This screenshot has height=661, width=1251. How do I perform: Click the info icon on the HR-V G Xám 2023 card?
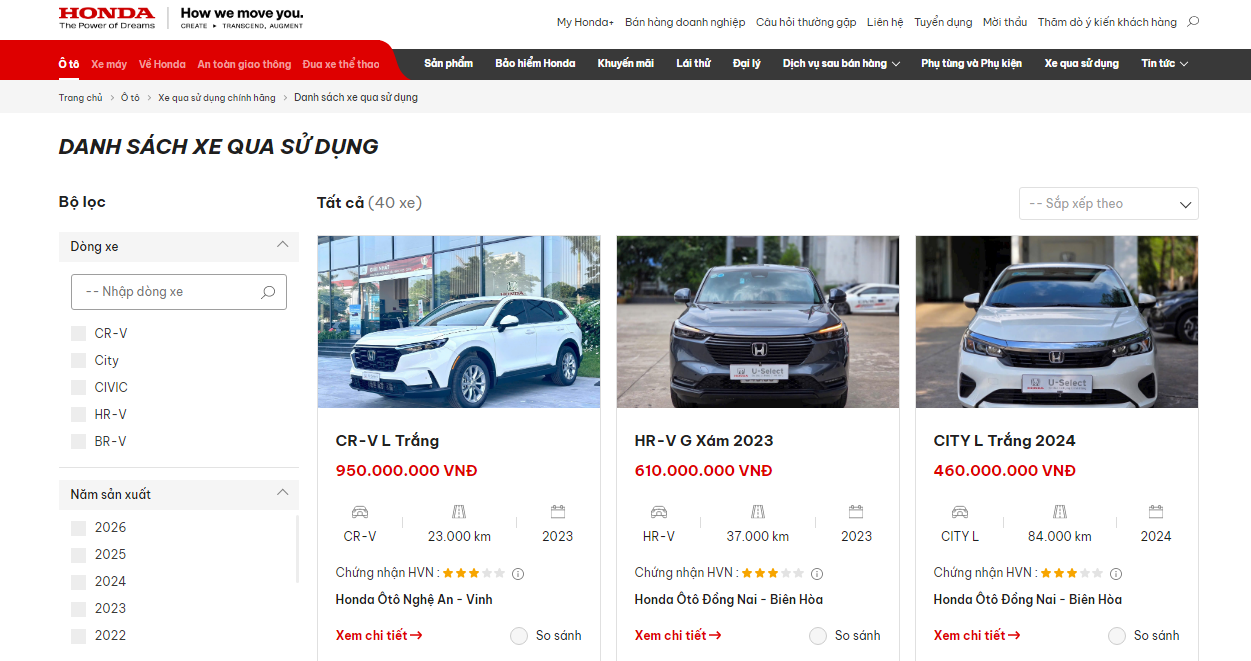click(817, 574)
